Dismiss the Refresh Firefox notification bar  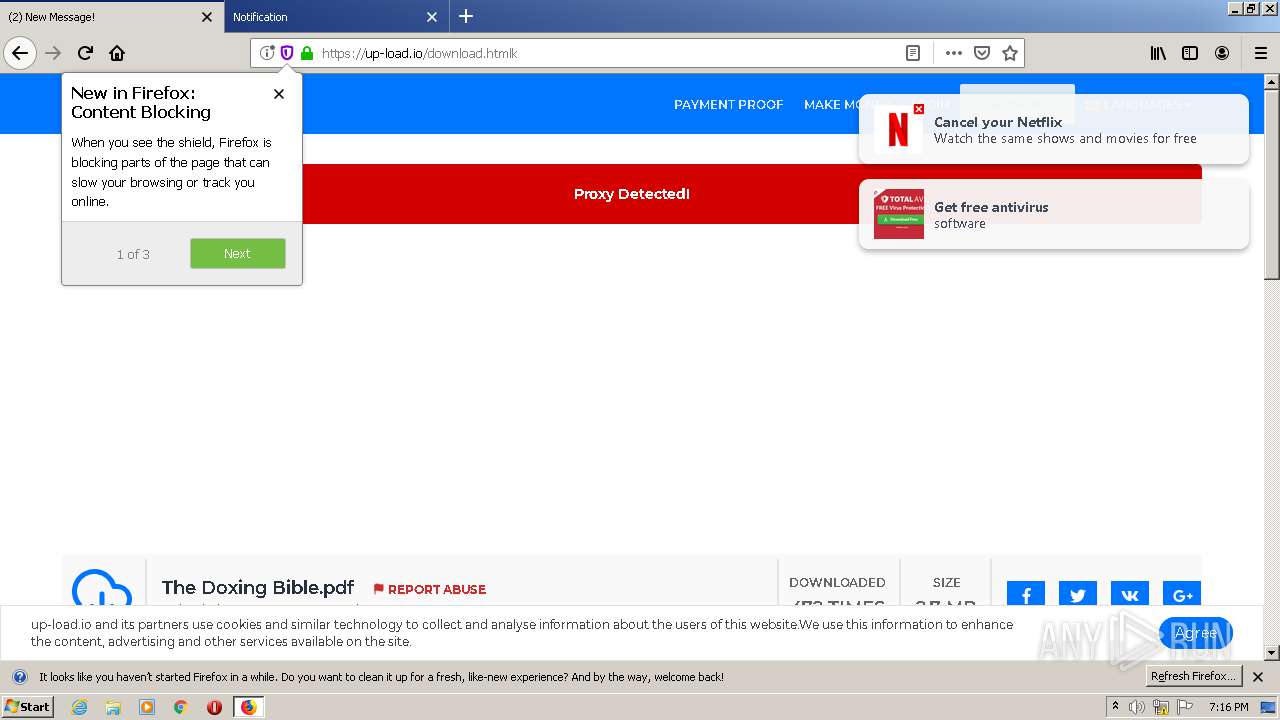(x=1258, y=677)
